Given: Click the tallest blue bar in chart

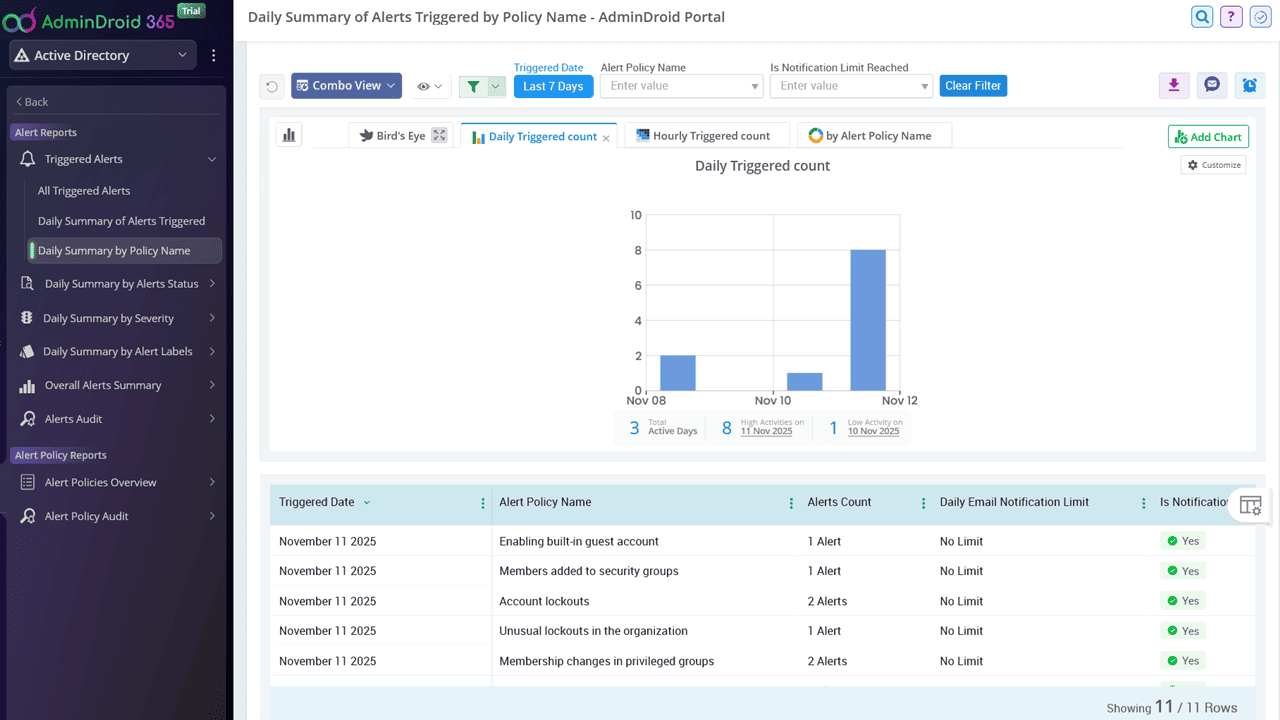Looking at the screenshot, I should 867,320.
